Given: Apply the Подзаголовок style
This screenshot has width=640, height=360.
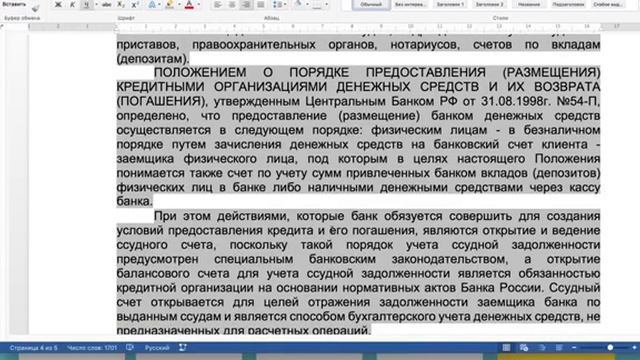Looking at the screenshot, I should pos(568,4).
